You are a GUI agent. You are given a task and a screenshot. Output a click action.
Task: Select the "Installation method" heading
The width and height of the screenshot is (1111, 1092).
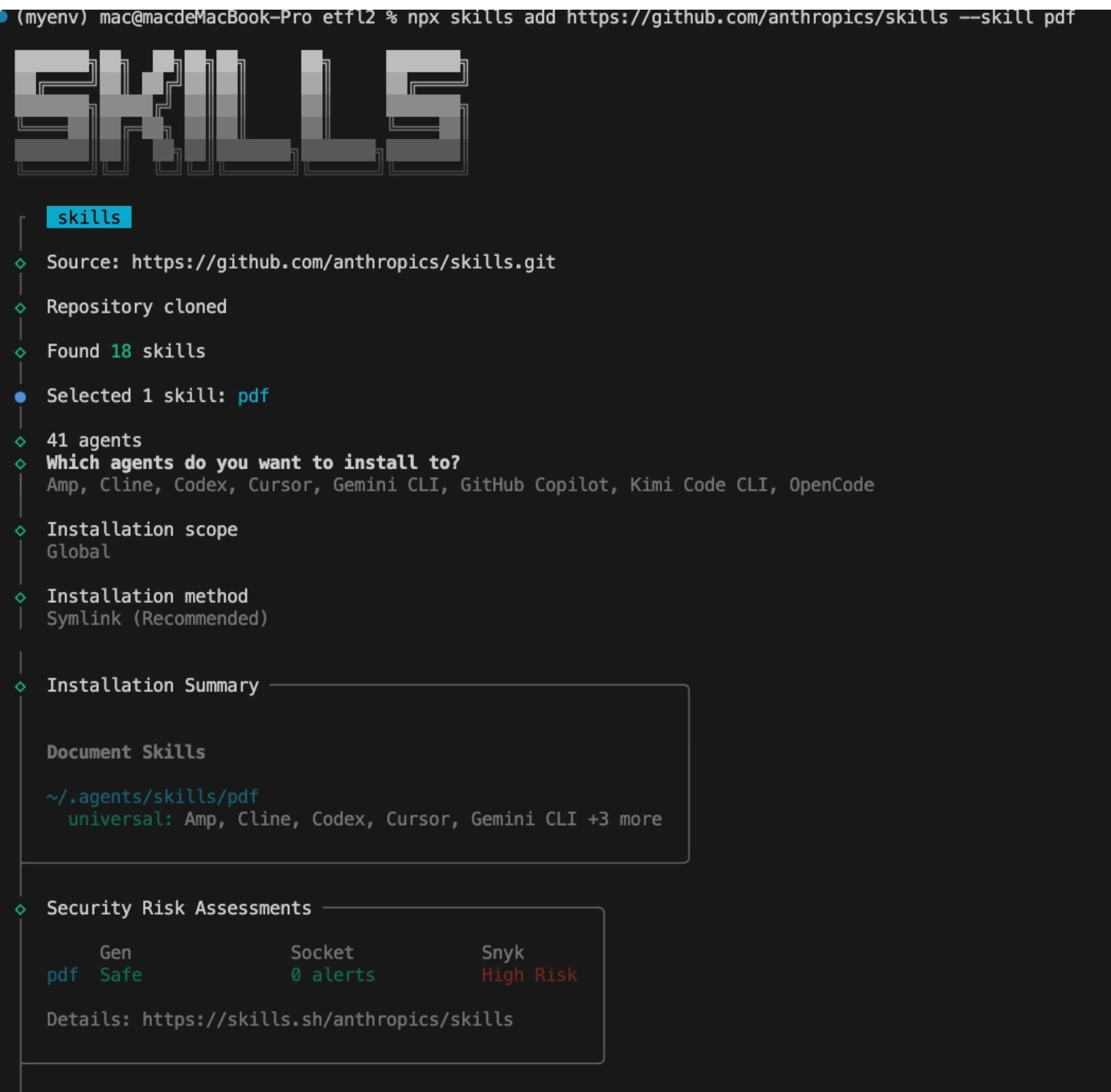(x=147, y=597)
